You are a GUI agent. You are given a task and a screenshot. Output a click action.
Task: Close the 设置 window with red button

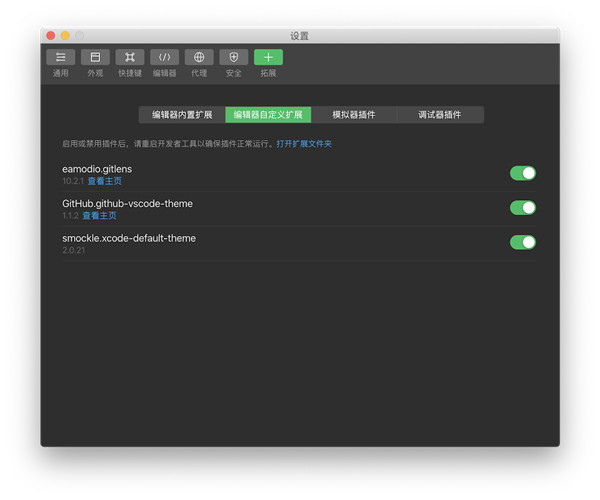click(51, 35)
